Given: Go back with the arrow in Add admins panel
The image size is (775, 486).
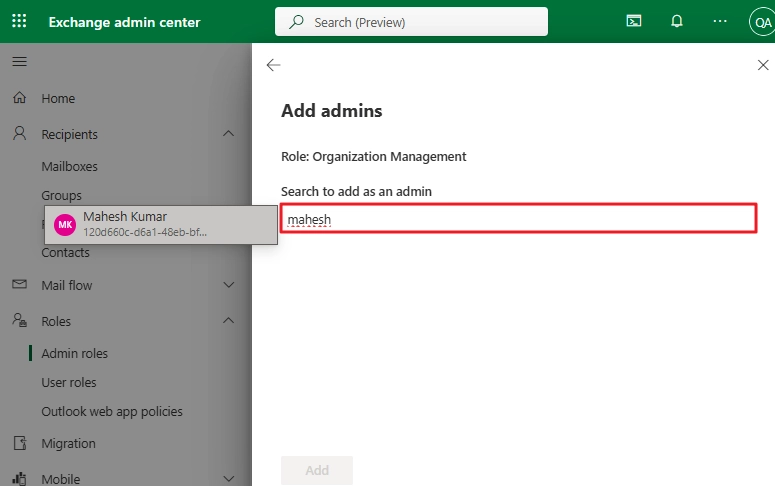Looking at the screenshot, I should tap(273, 65).
